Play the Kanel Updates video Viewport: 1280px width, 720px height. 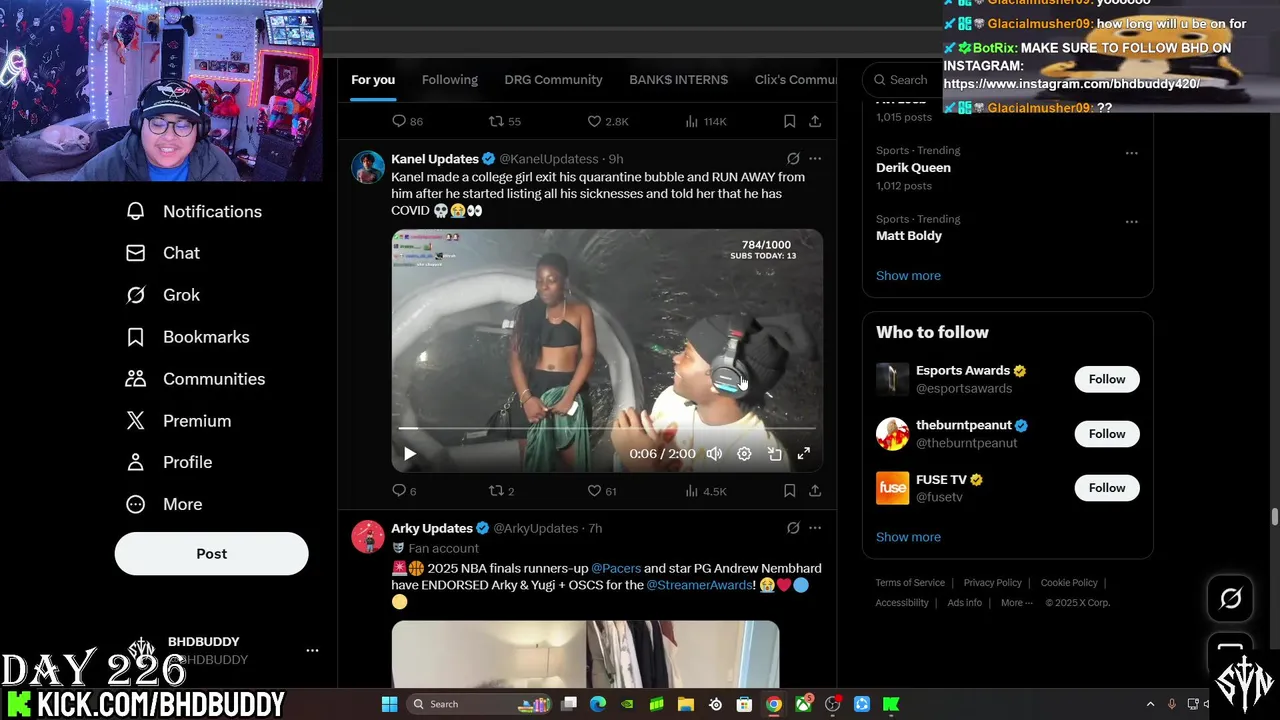pos(409,454)
